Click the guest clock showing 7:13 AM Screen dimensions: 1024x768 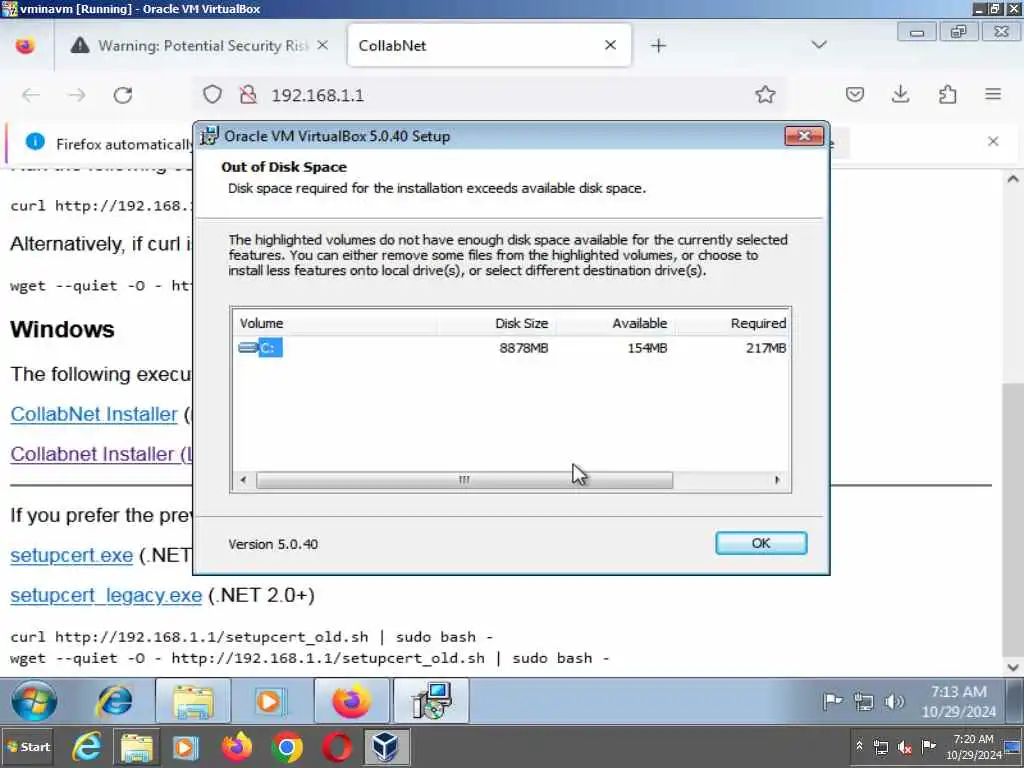[x=959, y=701]
